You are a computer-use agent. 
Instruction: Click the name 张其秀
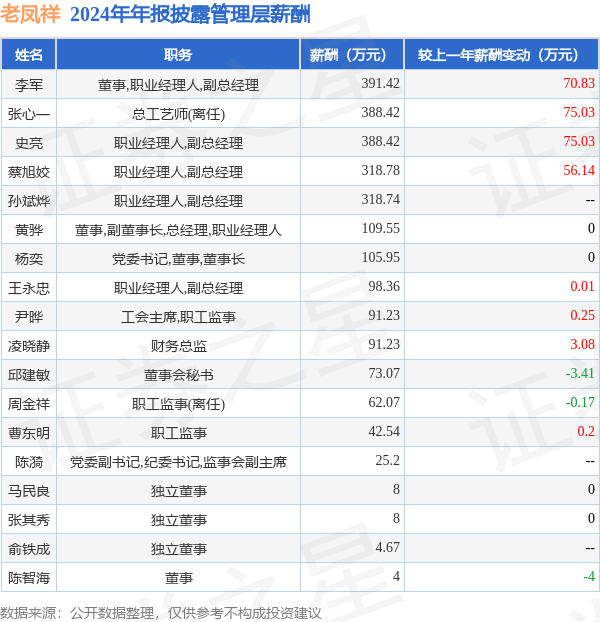29,519
